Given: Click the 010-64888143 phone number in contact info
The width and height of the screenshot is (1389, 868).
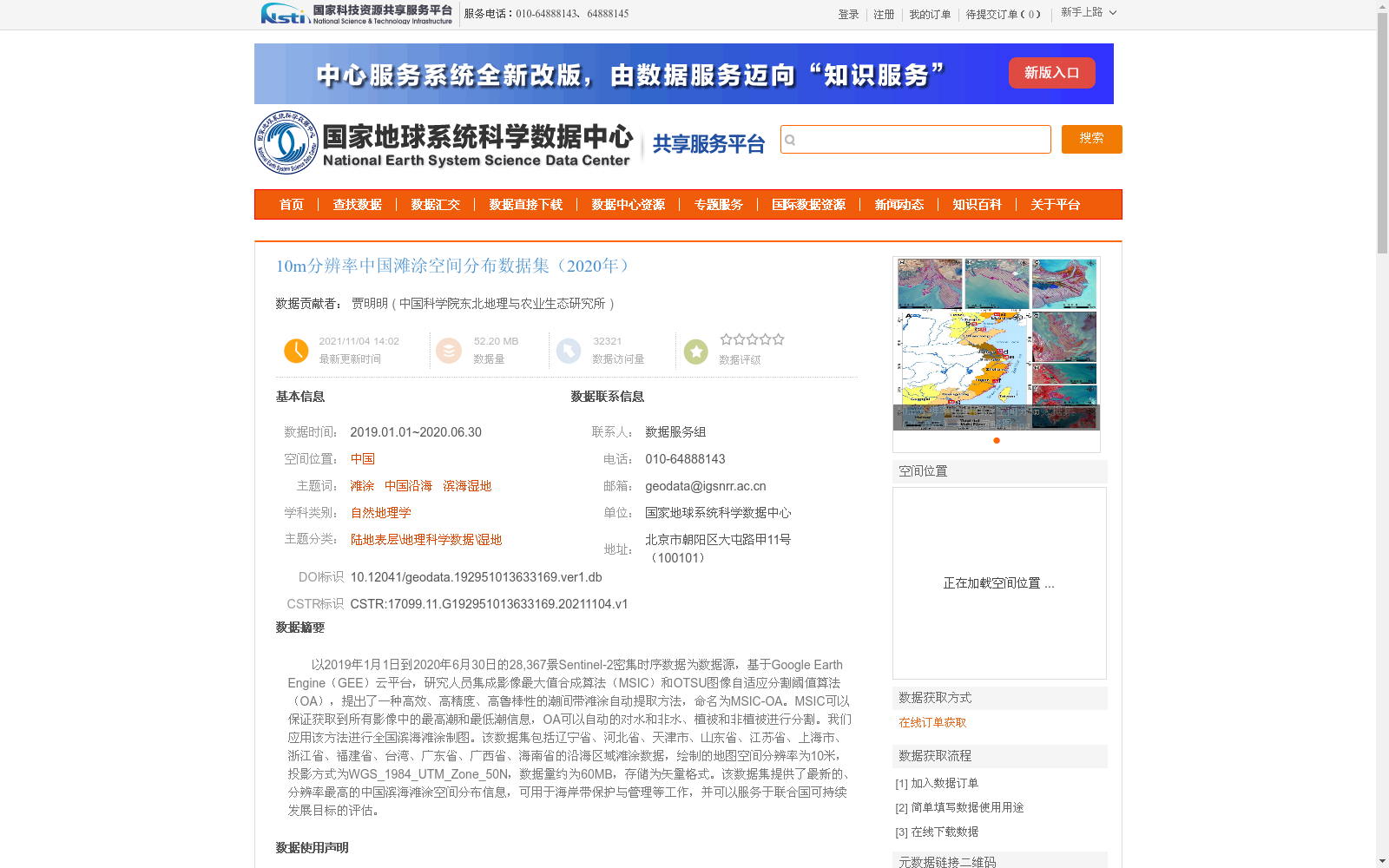Looking at the screenshot, I should pyautogui.click(x=685, y=459).
